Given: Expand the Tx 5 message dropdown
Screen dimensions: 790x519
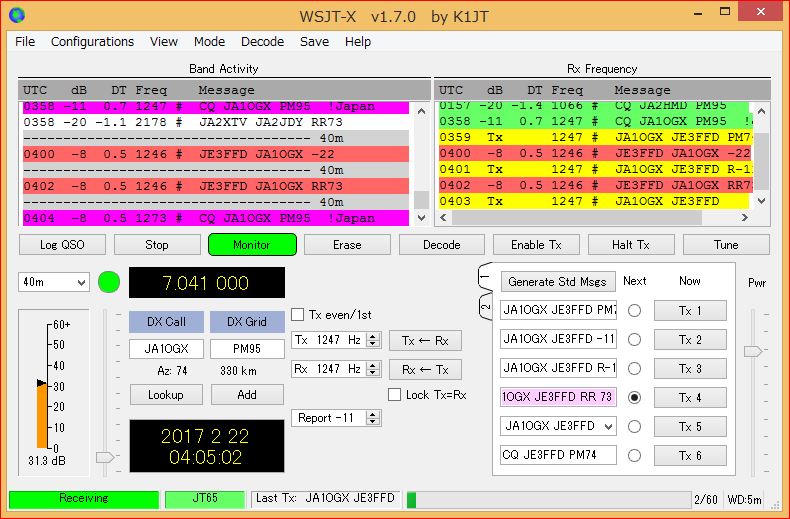Looking at the screenshot, I should point(608,426).
